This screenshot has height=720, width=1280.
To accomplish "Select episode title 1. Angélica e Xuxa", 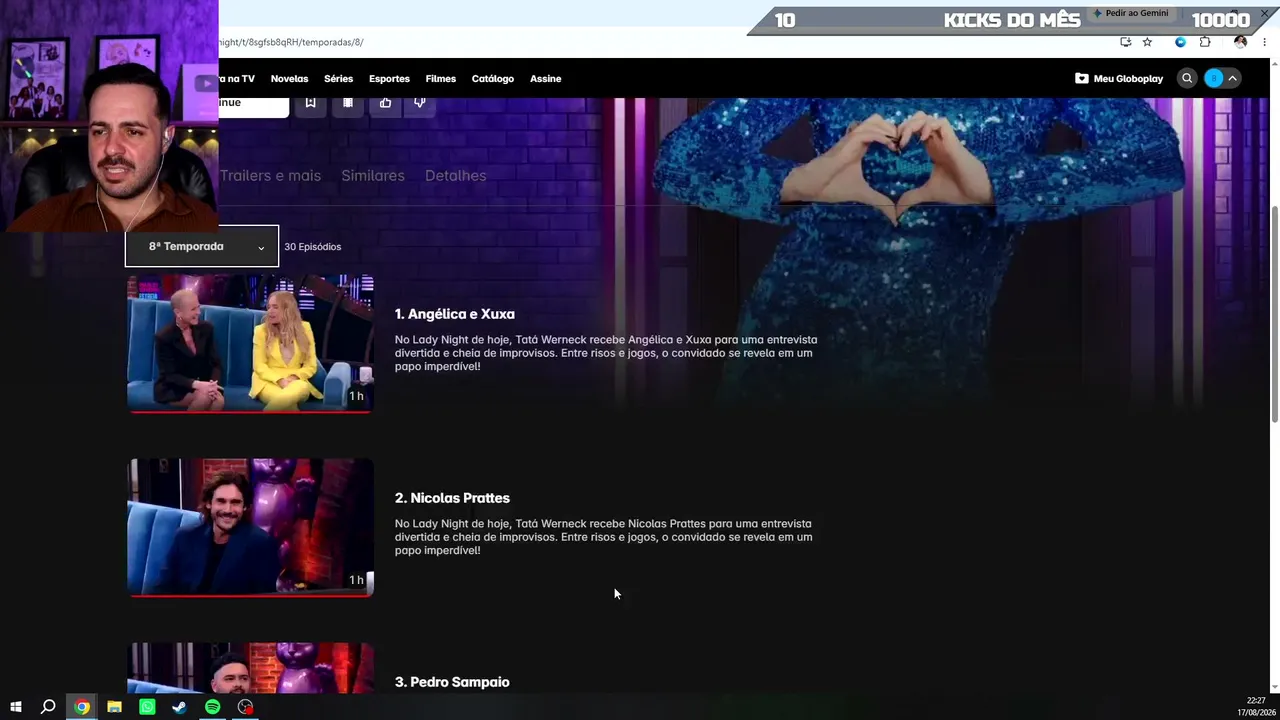I will point(455,314).
